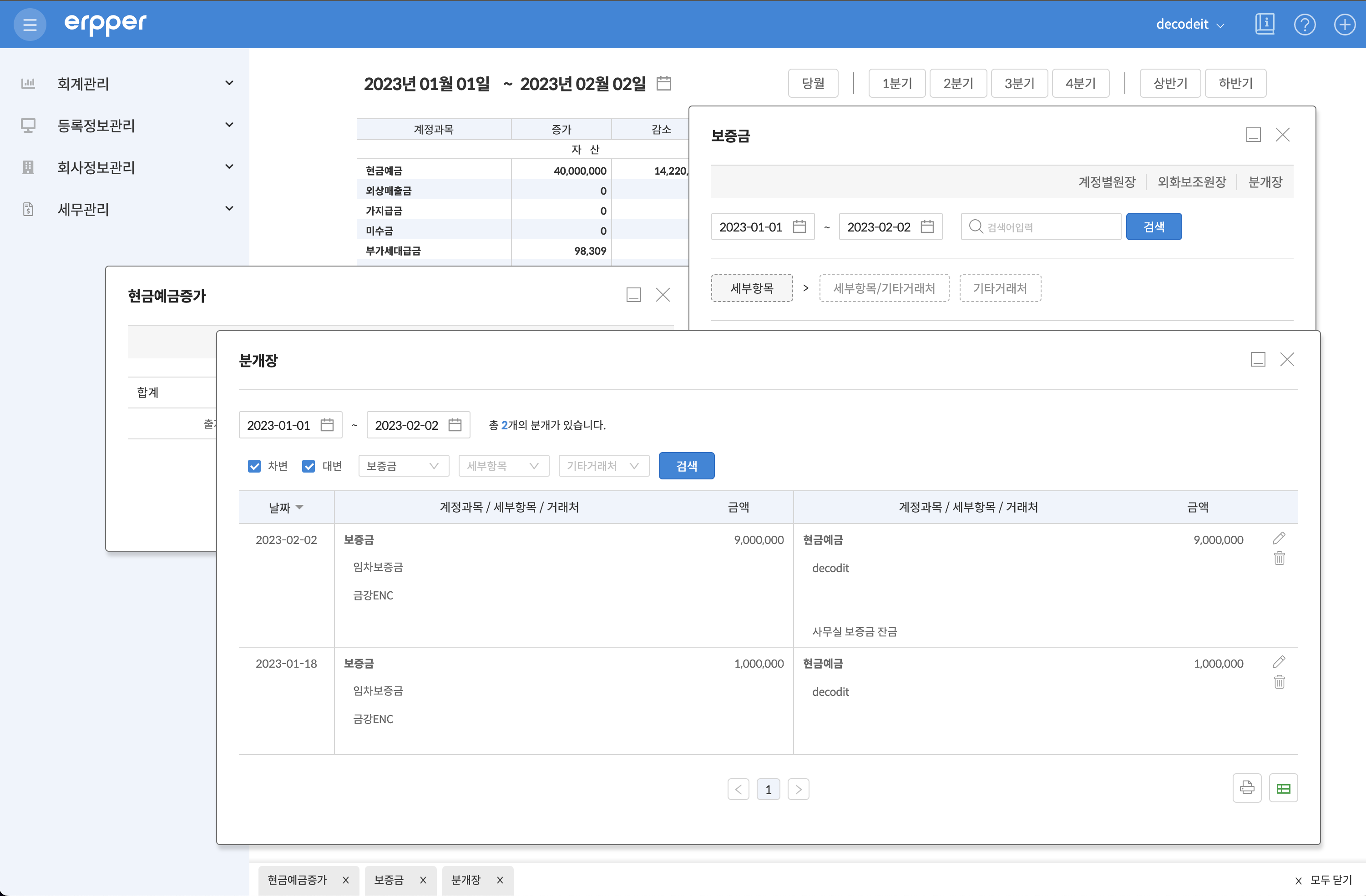Click the edit pencil icon on the 9,000,000 entry

(1280, 538)
